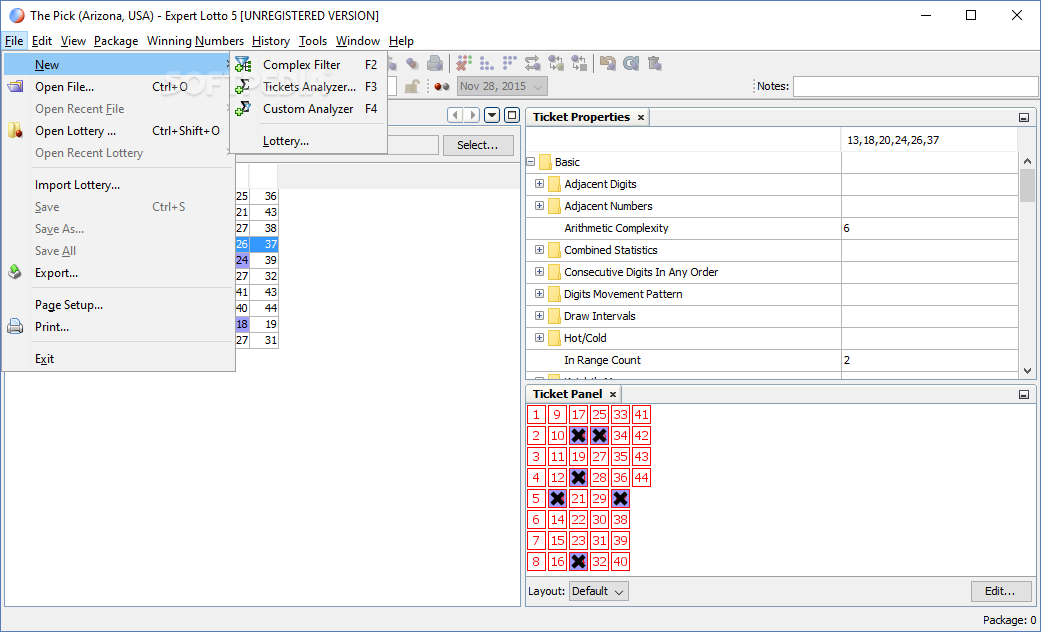1041x632 pixels.
Task: Open the Layout Default dropdown
Action: pyautogui.click(x=598, y=591)
